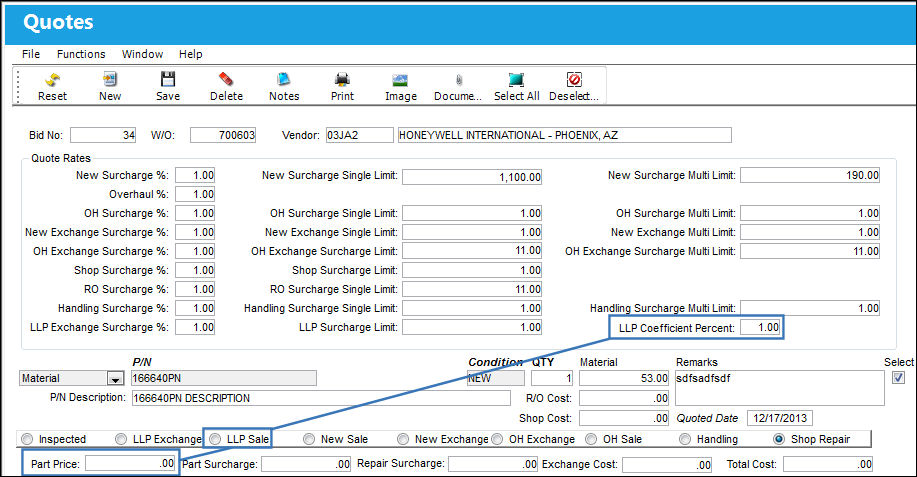Viewport: 917px width, 477px height.
Task: Open the Image toolbar icon
Action: click(401, 80)
